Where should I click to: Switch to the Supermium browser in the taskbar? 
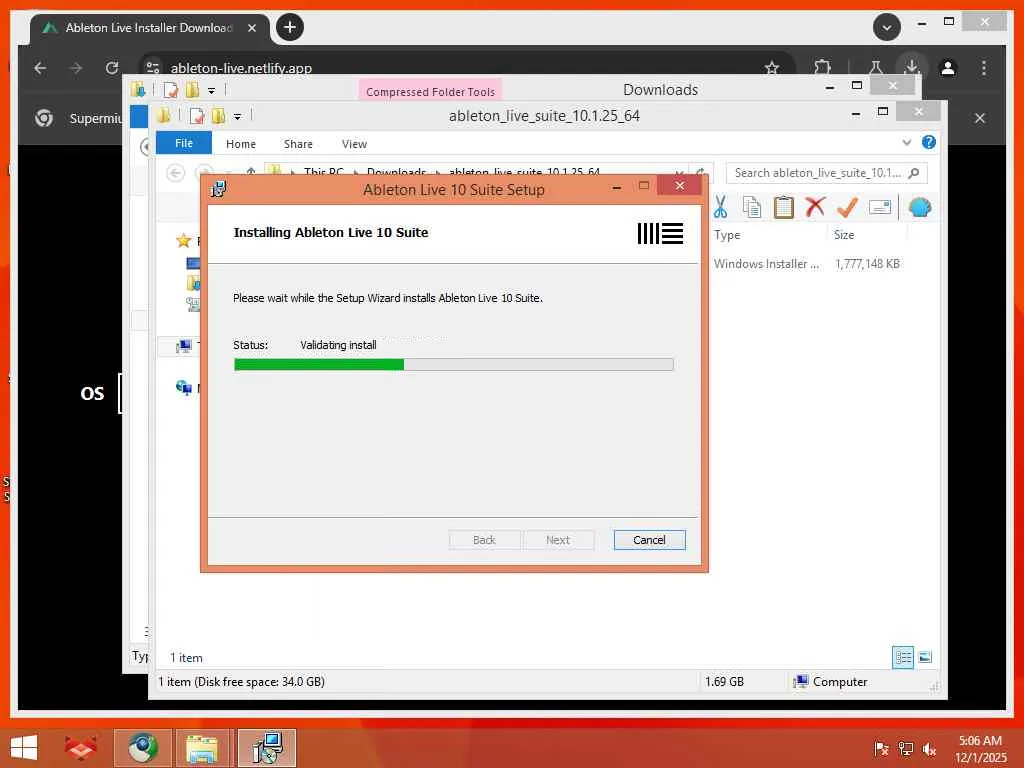click(143, 748)
